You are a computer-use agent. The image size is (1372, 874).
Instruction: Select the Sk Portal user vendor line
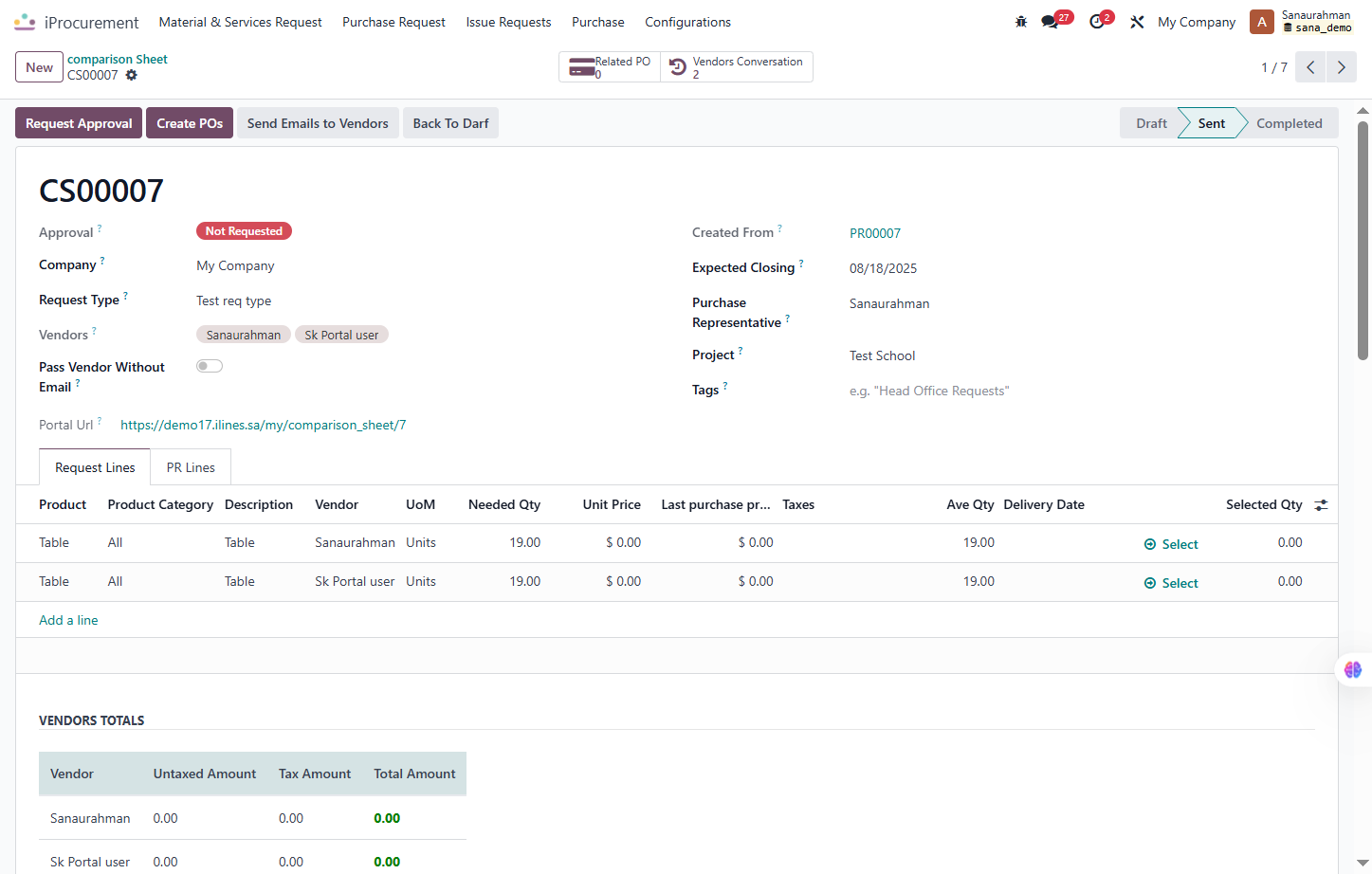coord(1171,583)
